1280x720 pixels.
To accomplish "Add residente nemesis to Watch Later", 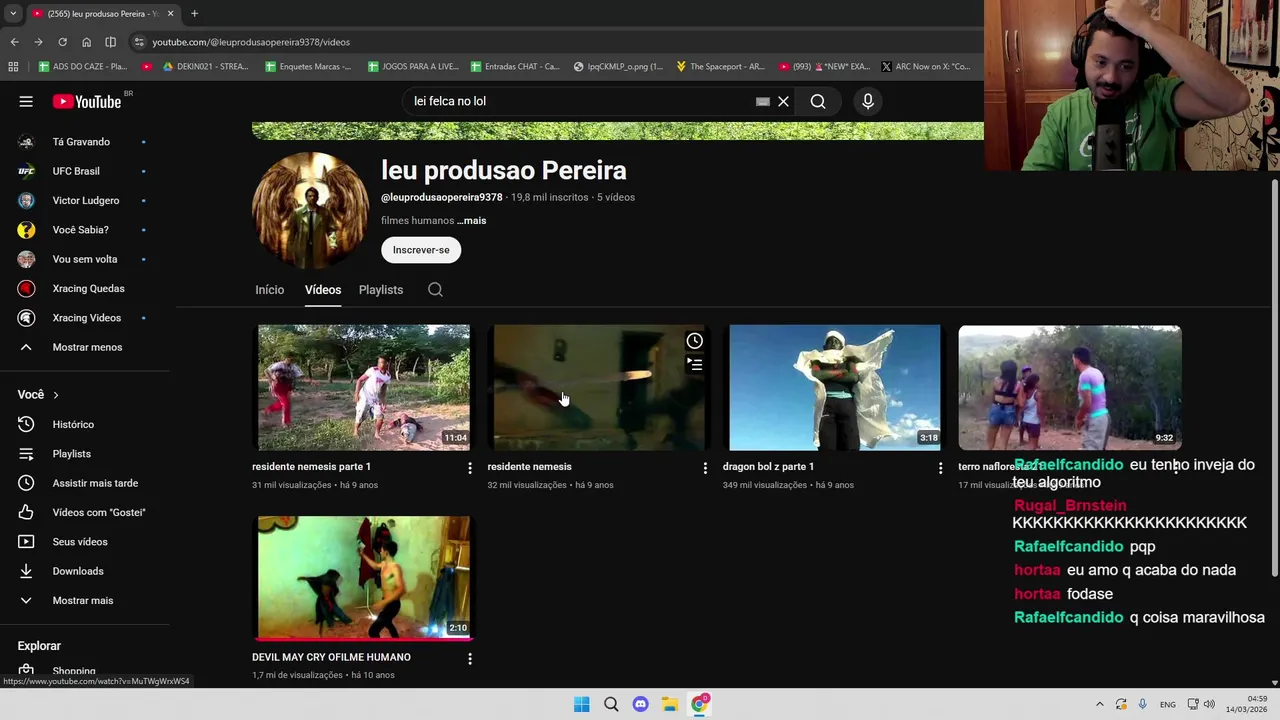I will 694,341.
